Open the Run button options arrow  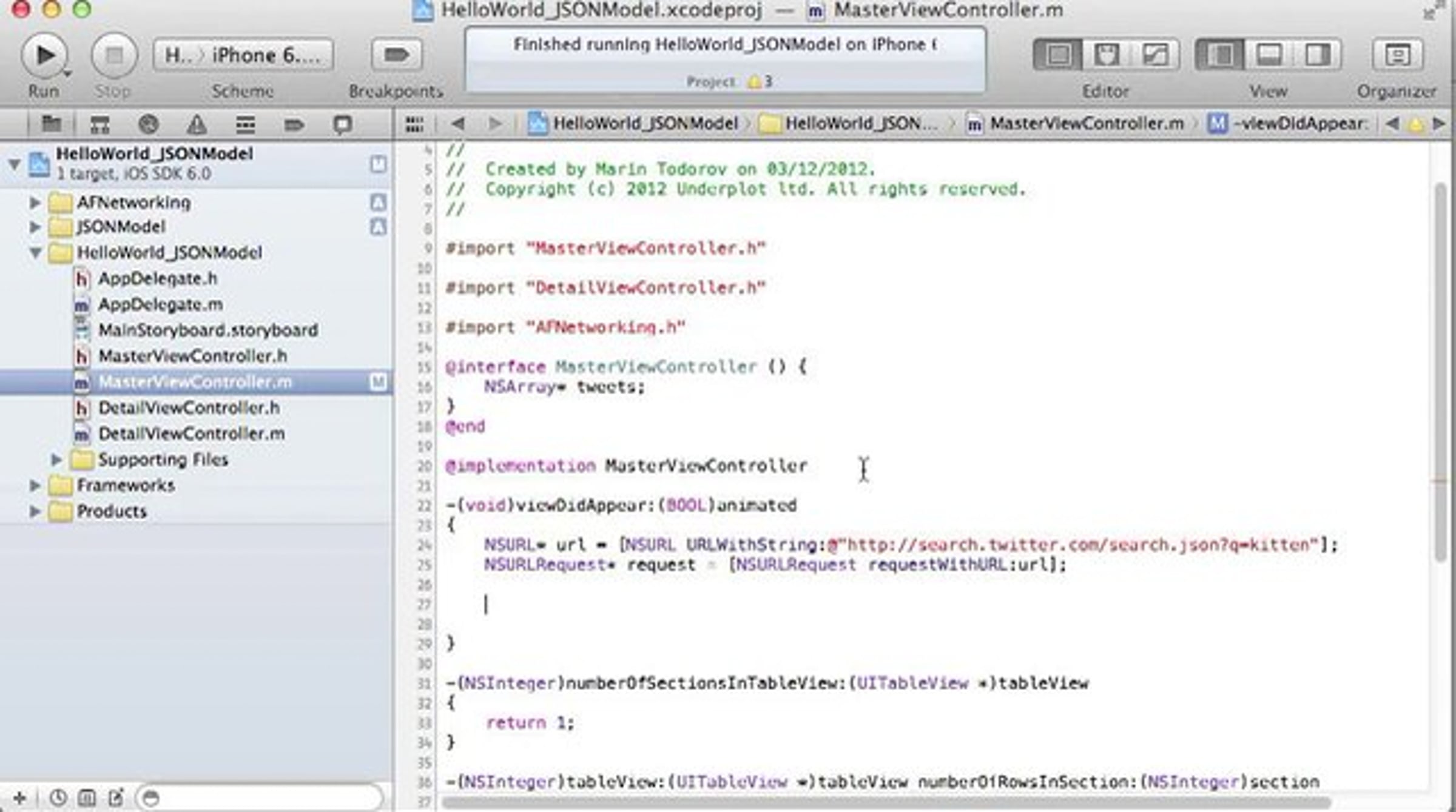pyautogui.click(x=67, y=74)
